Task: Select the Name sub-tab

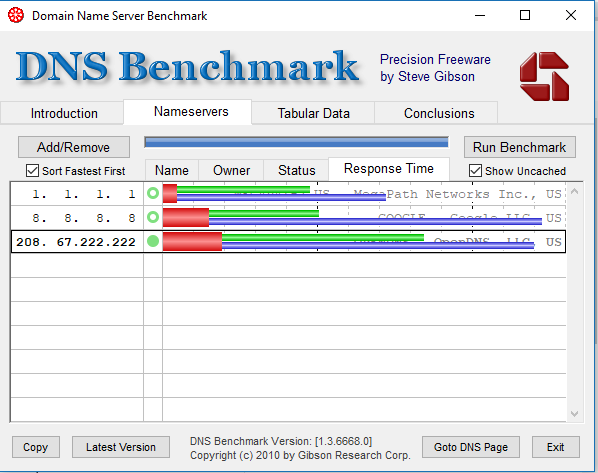Action: pyautogui.click(x=172, y=170)
